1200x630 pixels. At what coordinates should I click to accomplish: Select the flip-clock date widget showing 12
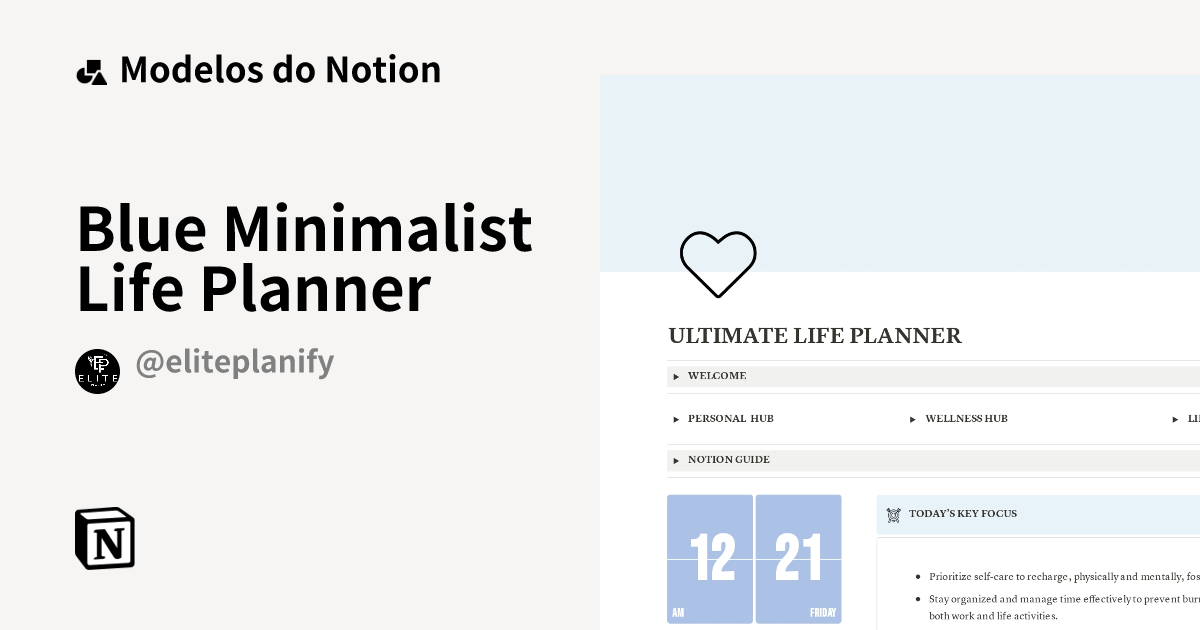[710, 559]
